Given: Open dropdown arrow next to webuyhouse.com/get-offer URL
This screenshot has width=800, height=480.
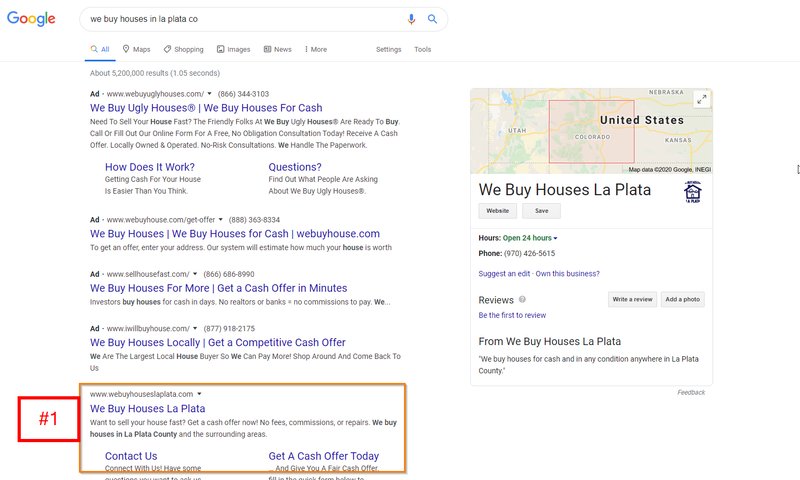Looking at the screenshot, I should tap(220, 220).
